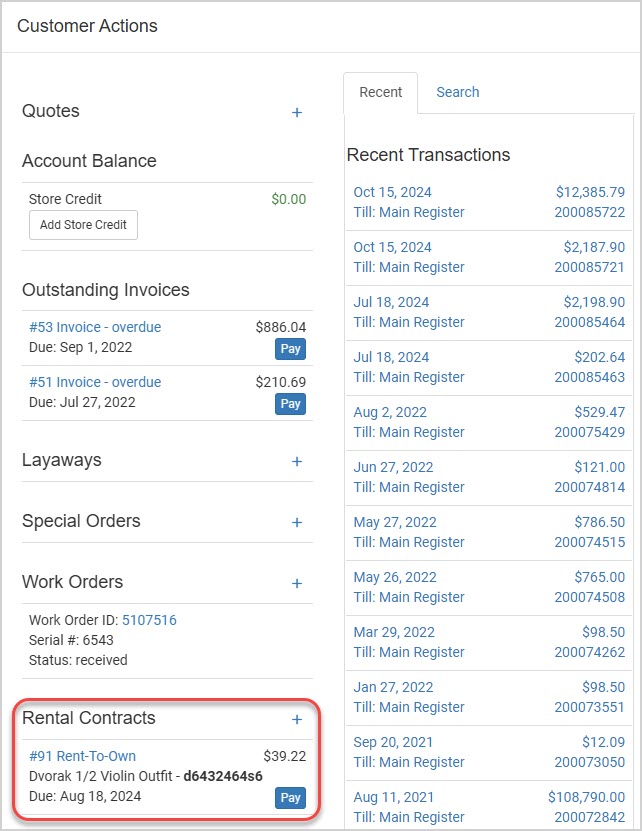The width and height of the screenshot is (642, 831).
Task: Open Work Order ID 5107516
Action: 149,620
